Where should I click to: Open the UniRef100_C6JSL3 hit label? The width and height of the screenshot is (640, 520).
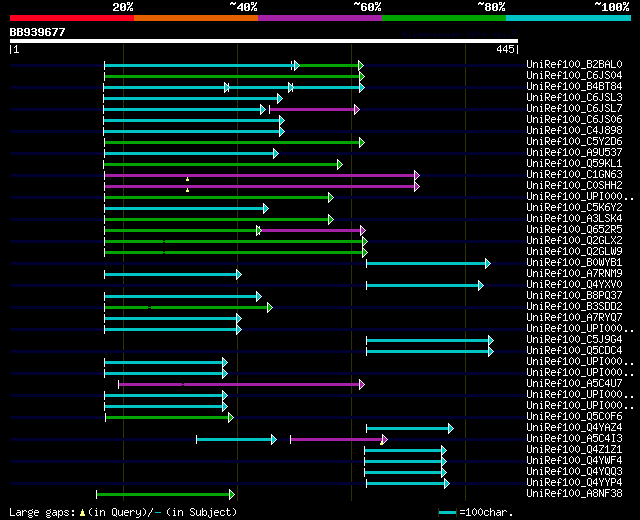pyautogui.click(x=574, y=97)
